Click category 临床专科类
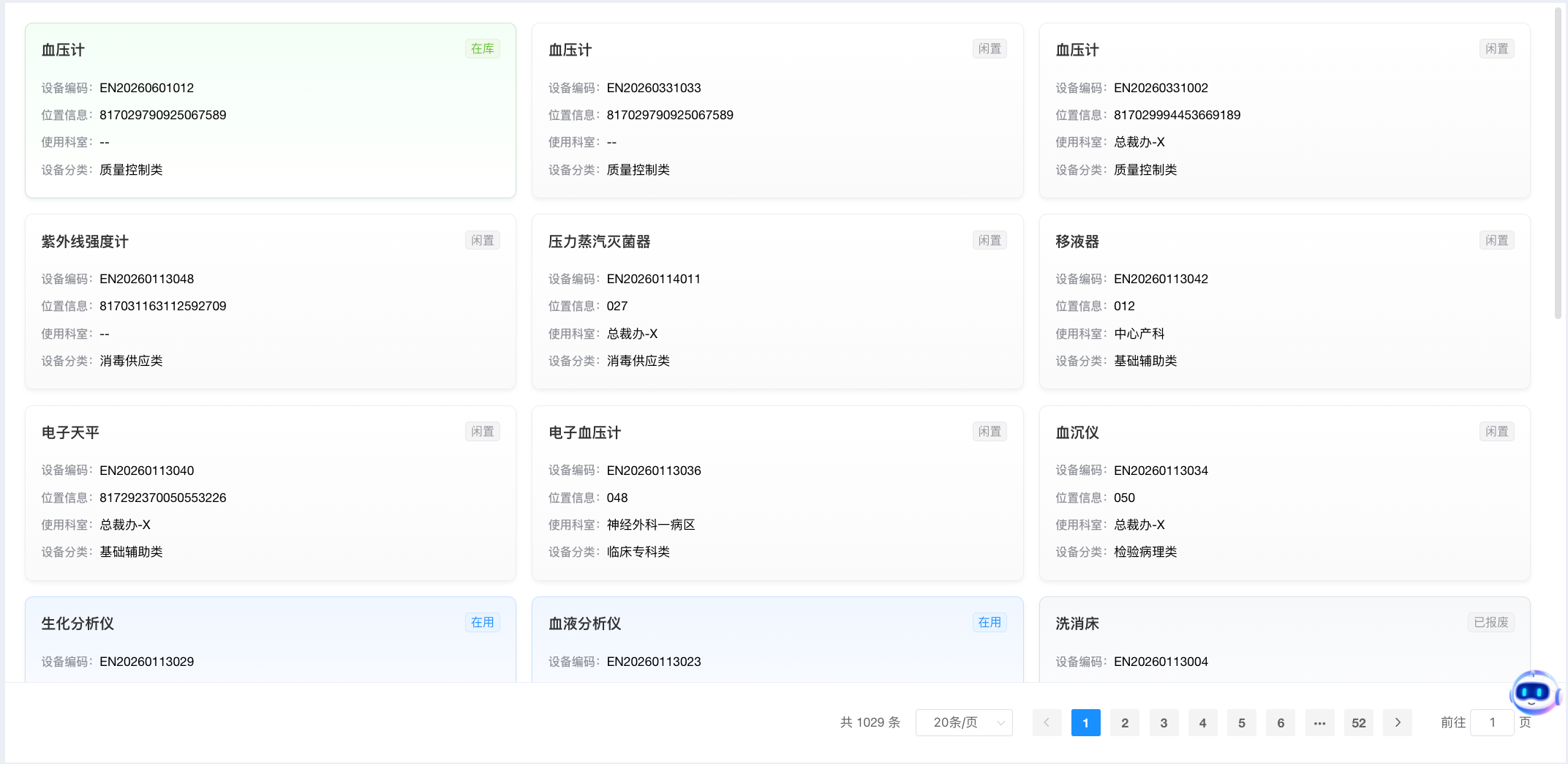 pyautogui.click(x=638, y=552)
